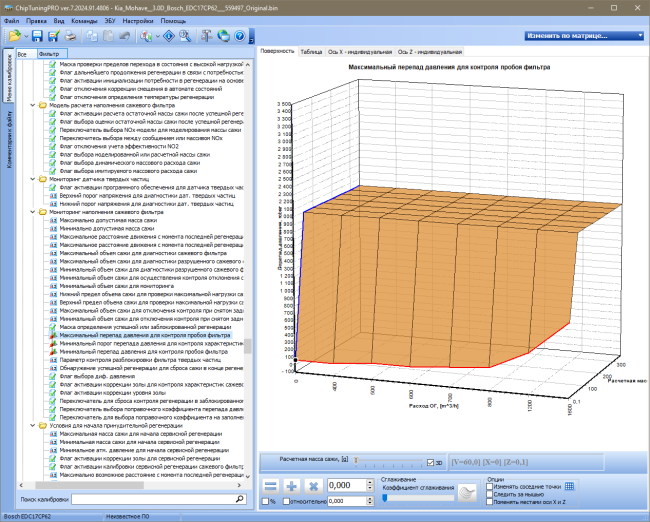The height and width of the screenshot is (522, 650).
Task: Click the copy icon in toolbar
Action: point(92,36)
